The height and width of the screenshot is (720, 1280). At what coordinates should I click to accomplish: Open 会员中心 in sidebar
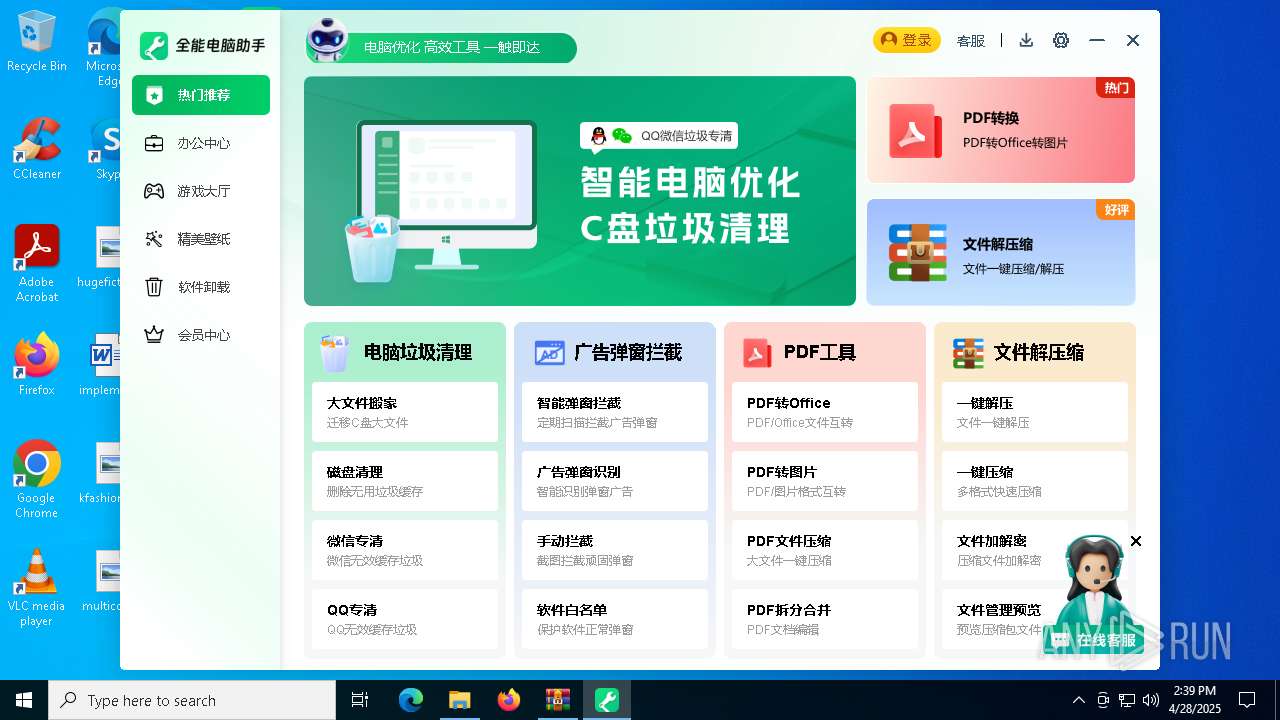(x=201, y=335)
